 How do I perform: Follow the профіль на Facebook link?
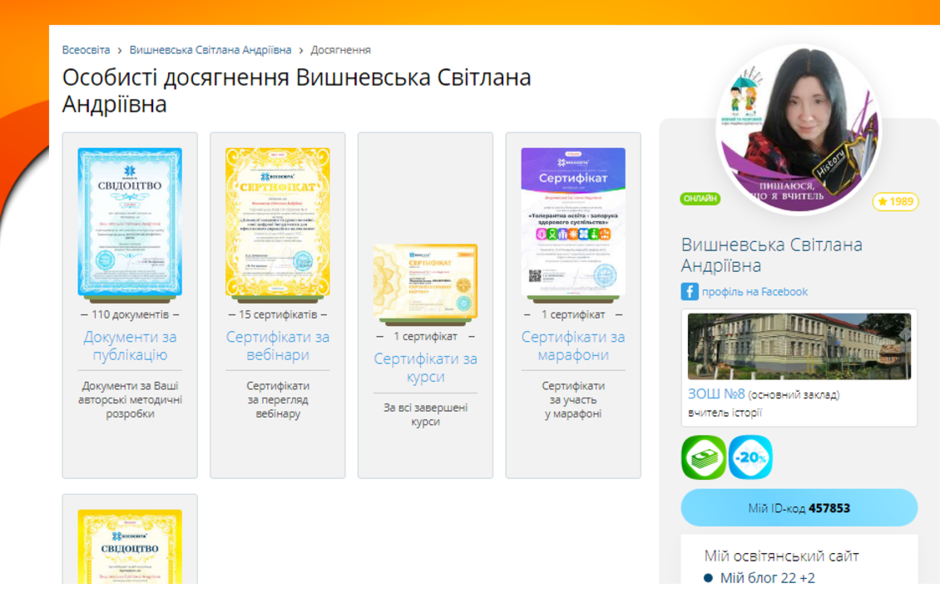pyautogui.click(x=755, y=292)
